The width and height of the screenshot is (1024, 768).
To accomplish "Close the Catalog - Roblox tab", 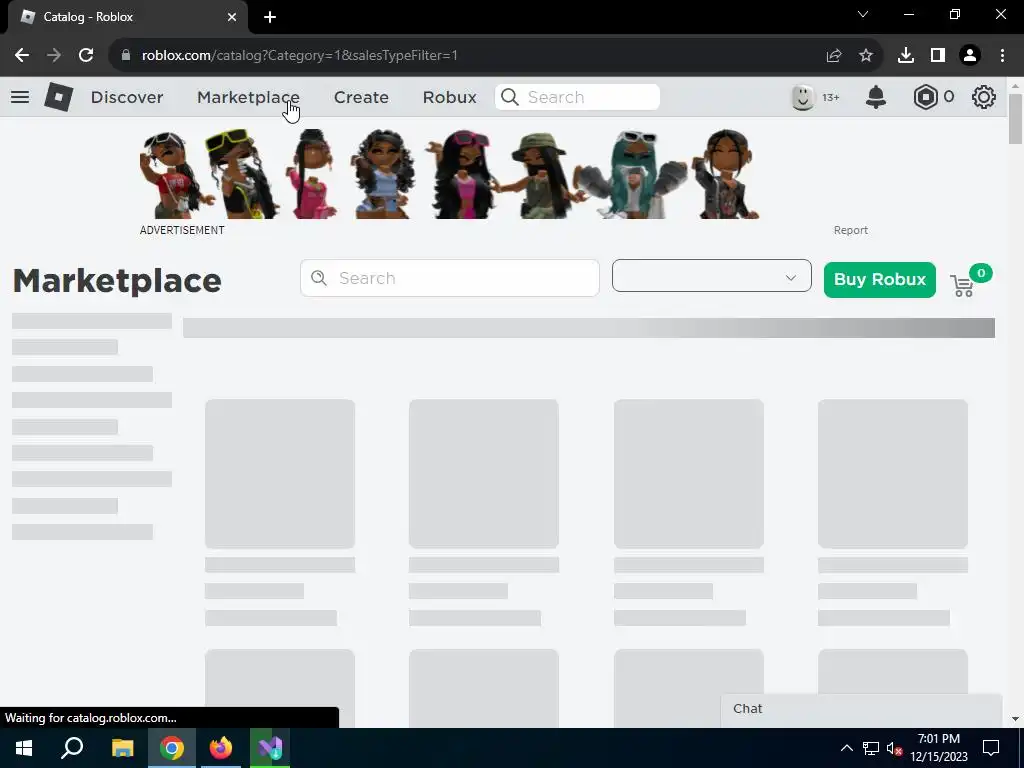I will (232, 17).
